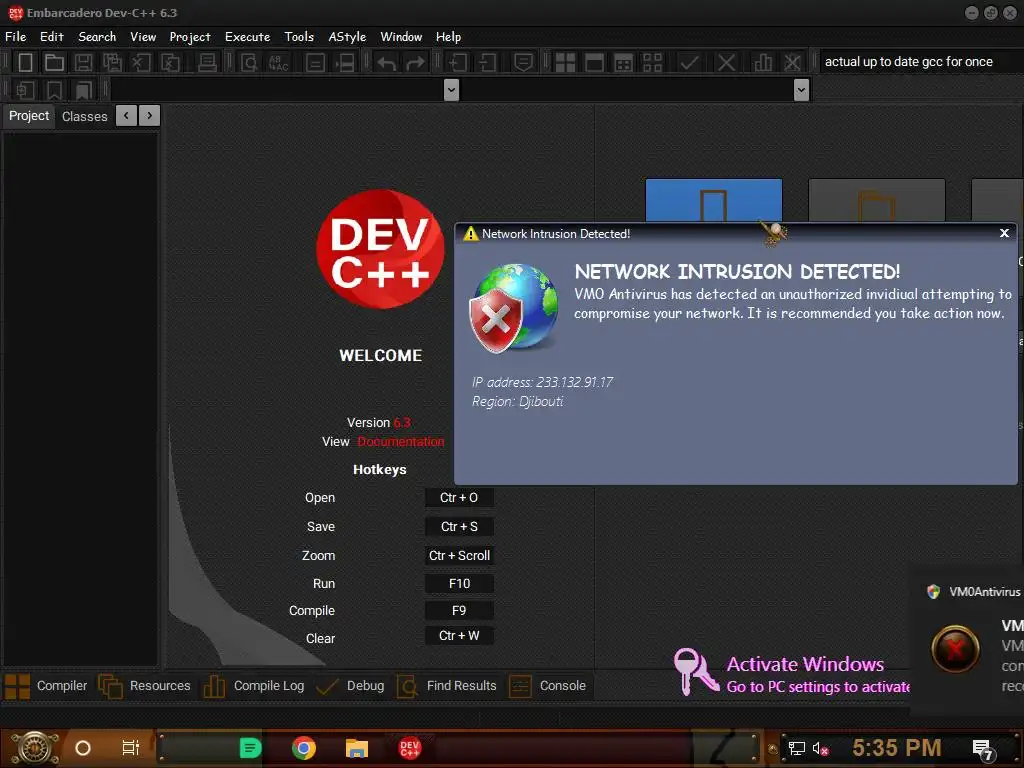Click the blue new file thumbnail tile
Screen dimensions: 1024x768
pos(714,200)
